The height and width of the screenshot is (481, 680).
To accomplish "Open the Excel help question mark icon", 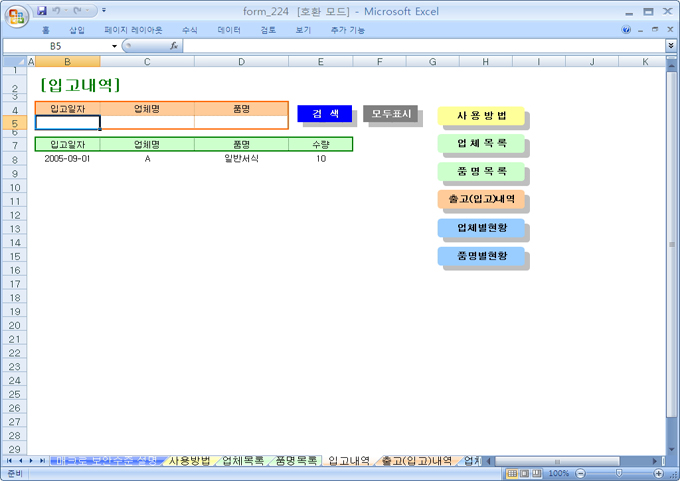I will click(627, 30).
